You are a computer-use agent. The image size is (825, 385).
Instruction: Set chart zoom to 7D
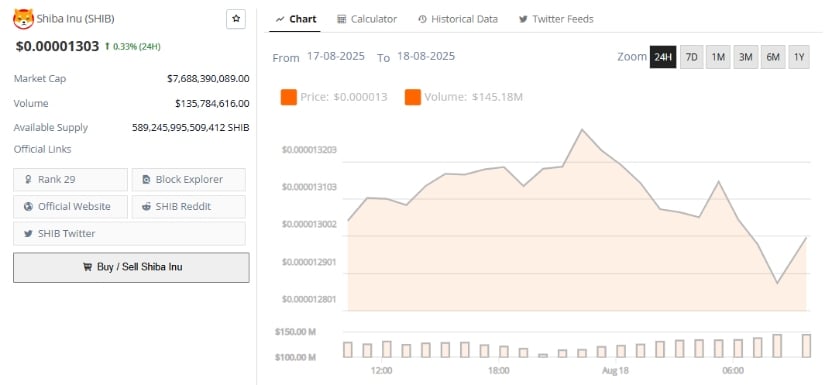[x=691, y=57]
